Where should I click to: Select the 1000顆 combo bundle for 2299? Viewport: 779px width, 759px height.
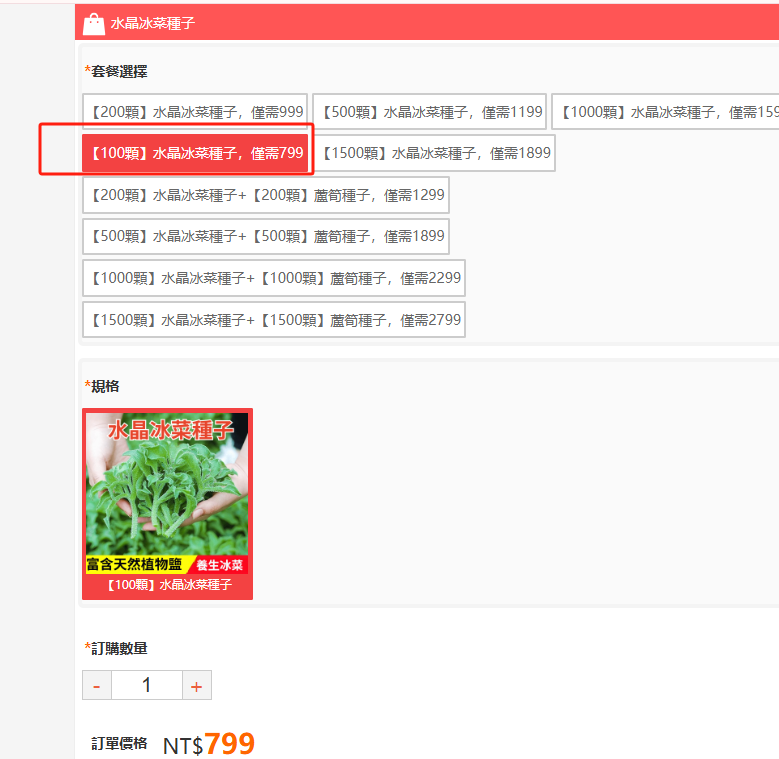pyautogui.click(x=274, y=278)
